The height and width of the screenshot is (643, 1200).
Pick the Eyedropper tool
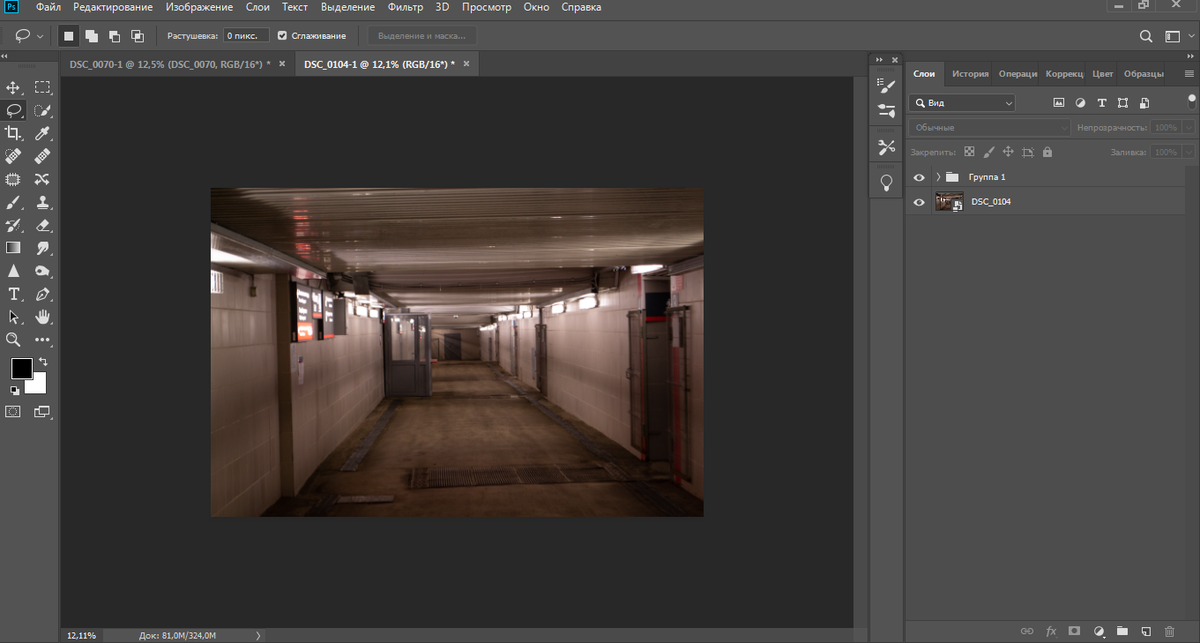(x=42, y=133)
